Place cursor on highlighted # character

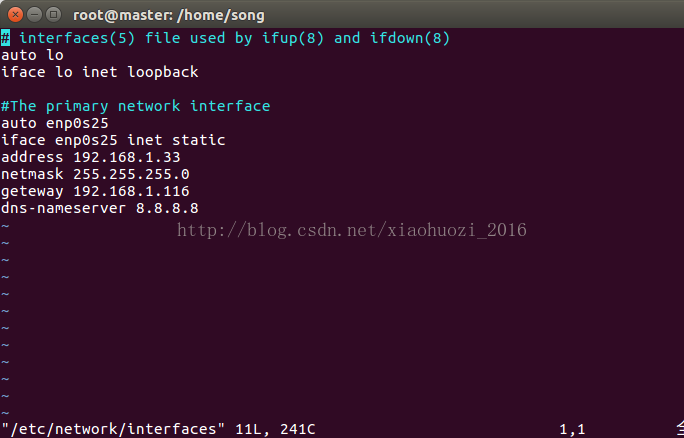tap(5, 38)
